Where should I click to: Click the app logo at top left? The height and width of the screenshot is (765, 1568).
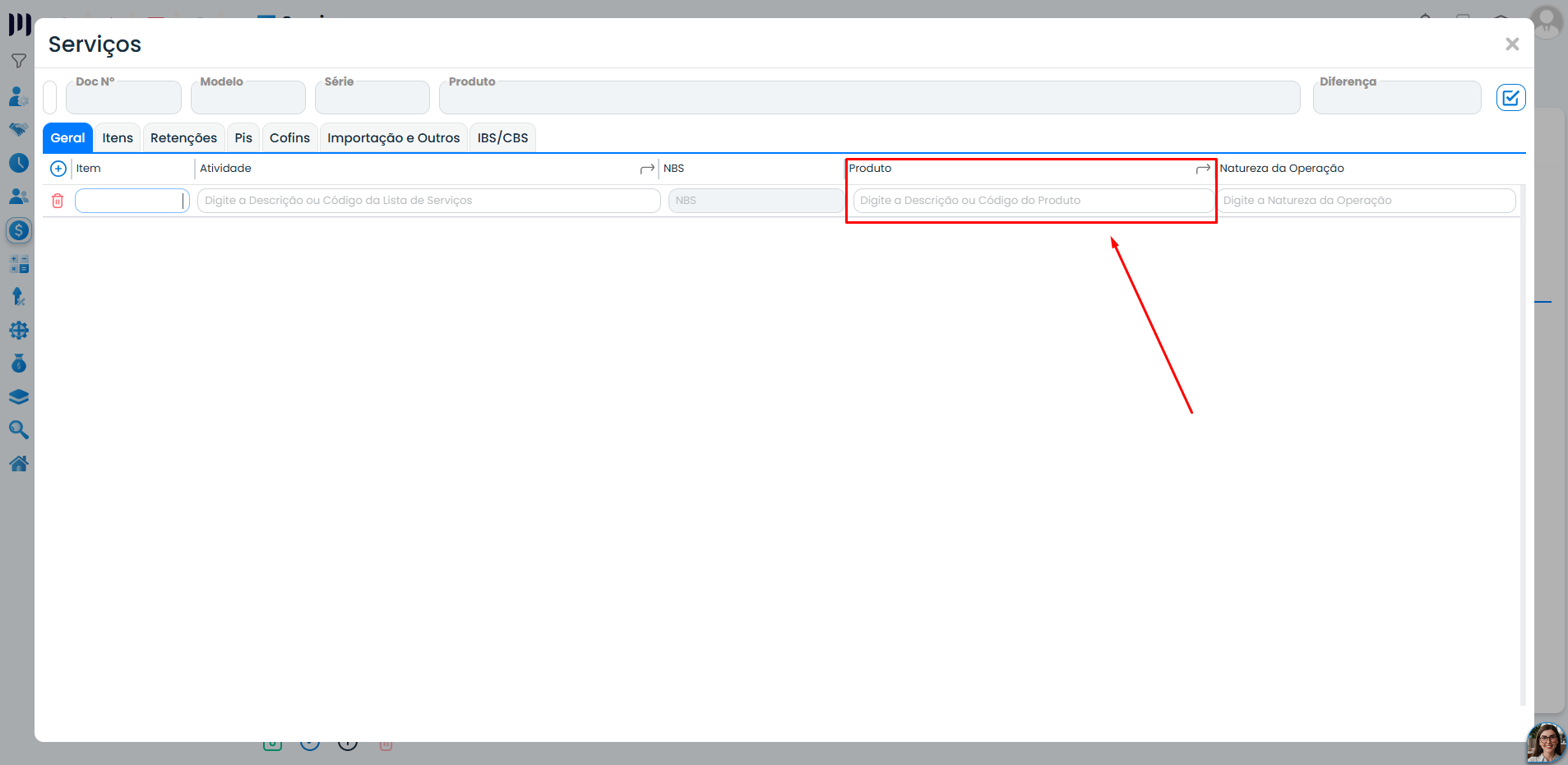click(x=19, y=24)
